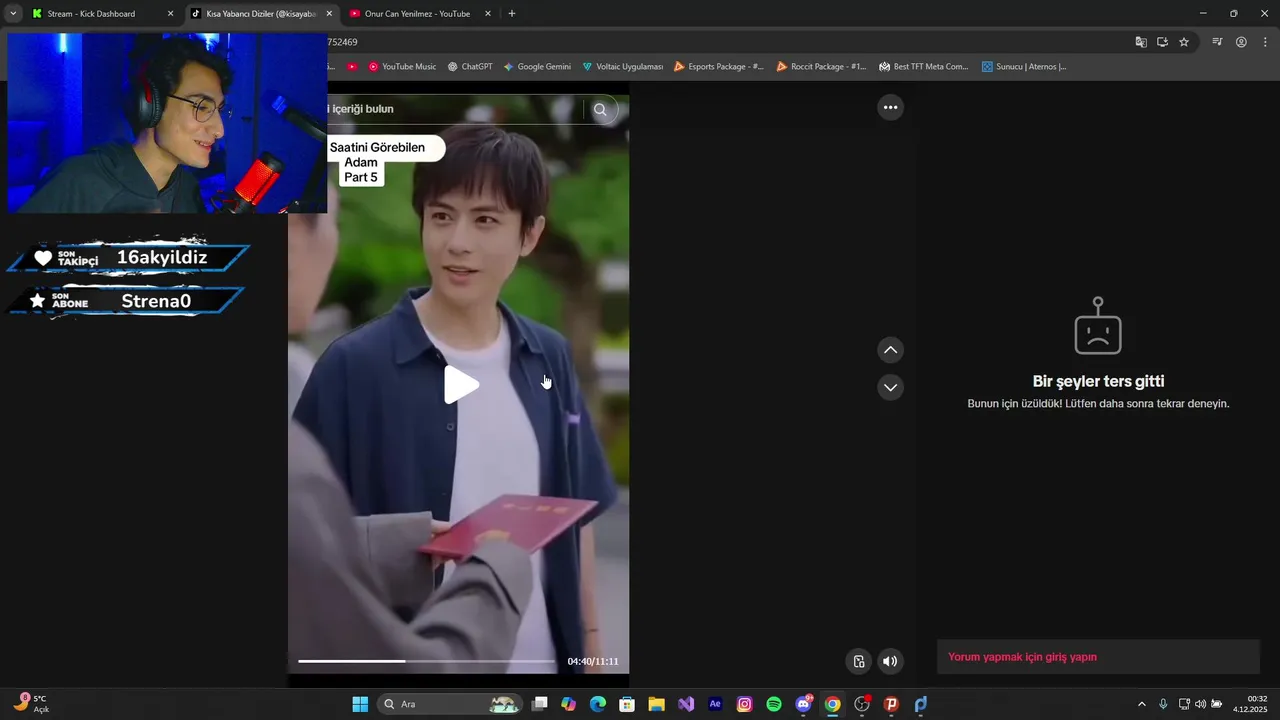Image resolution: width=1280 pixels, height=720 pixels.
Task: Open Task View in taskbar
Action: 540,704
